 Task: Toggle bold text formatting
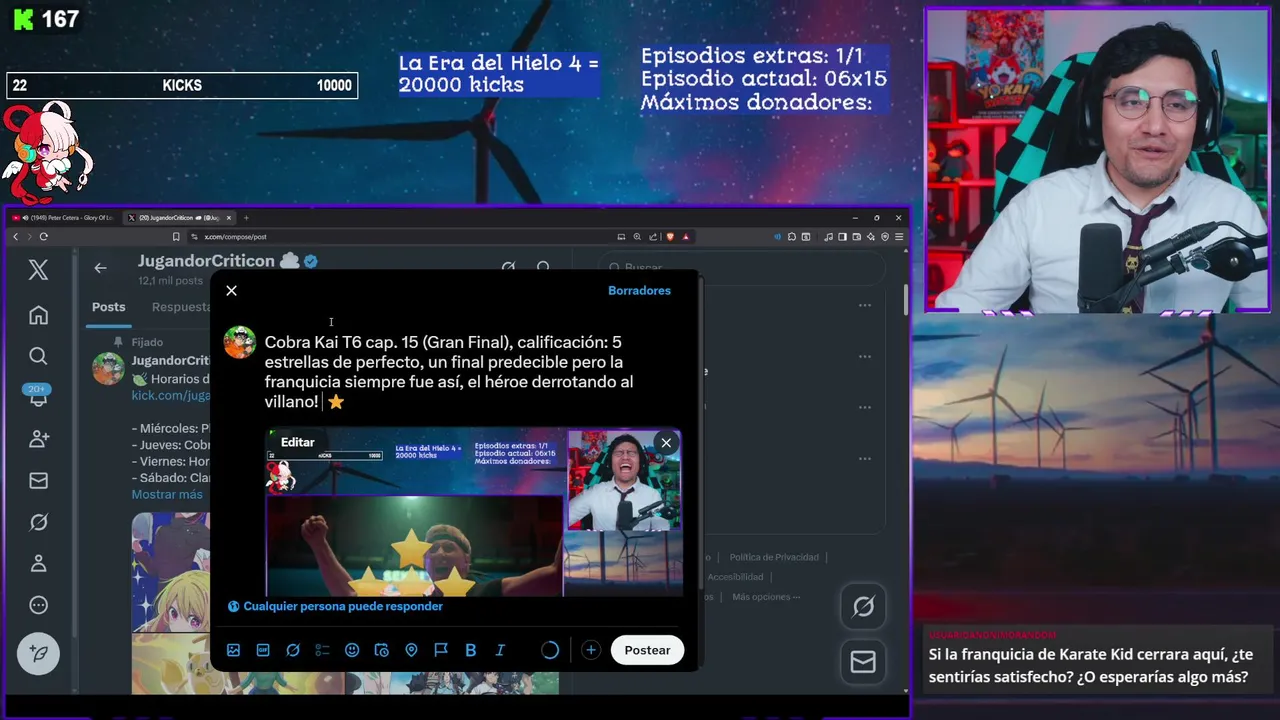point(470,650)
